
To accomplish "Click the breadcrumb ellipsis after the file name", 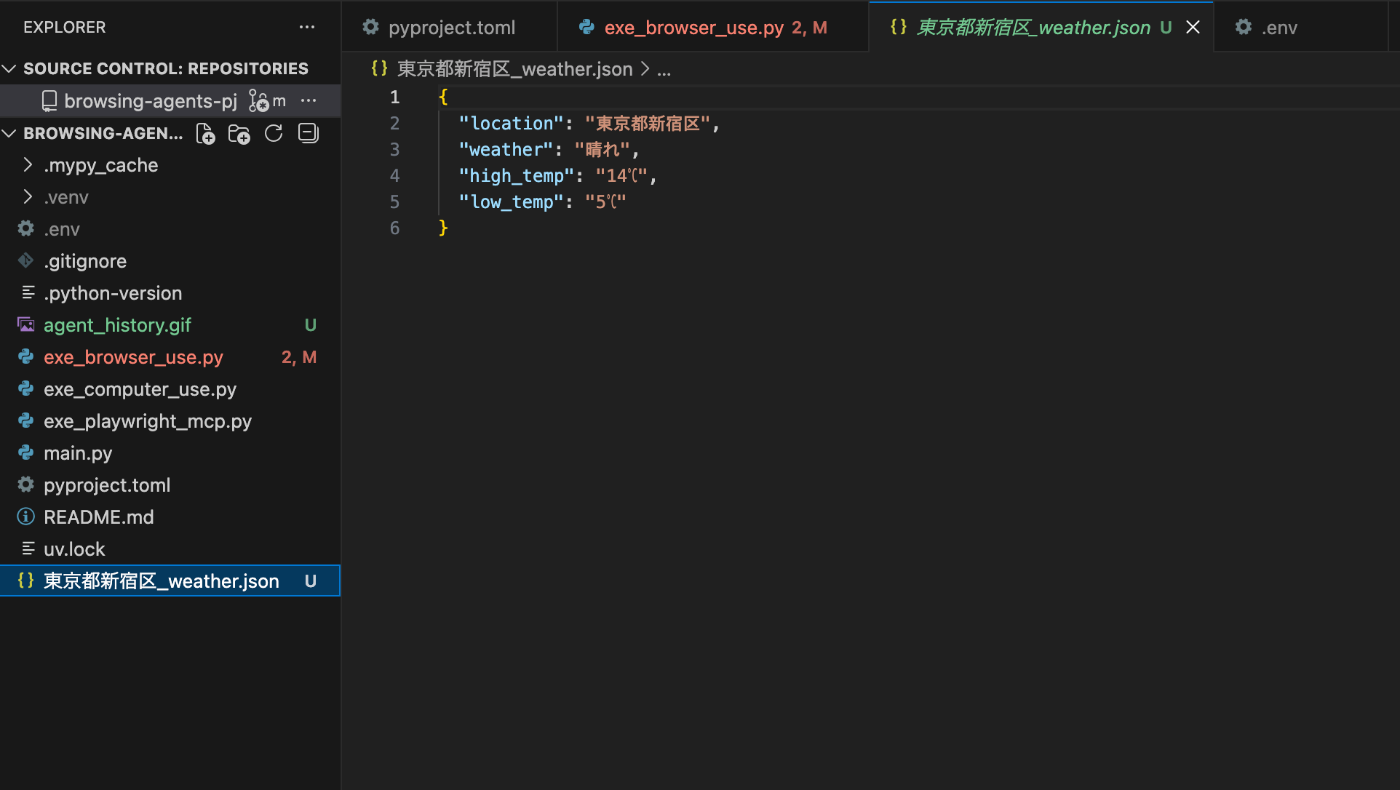I will 664,69.
